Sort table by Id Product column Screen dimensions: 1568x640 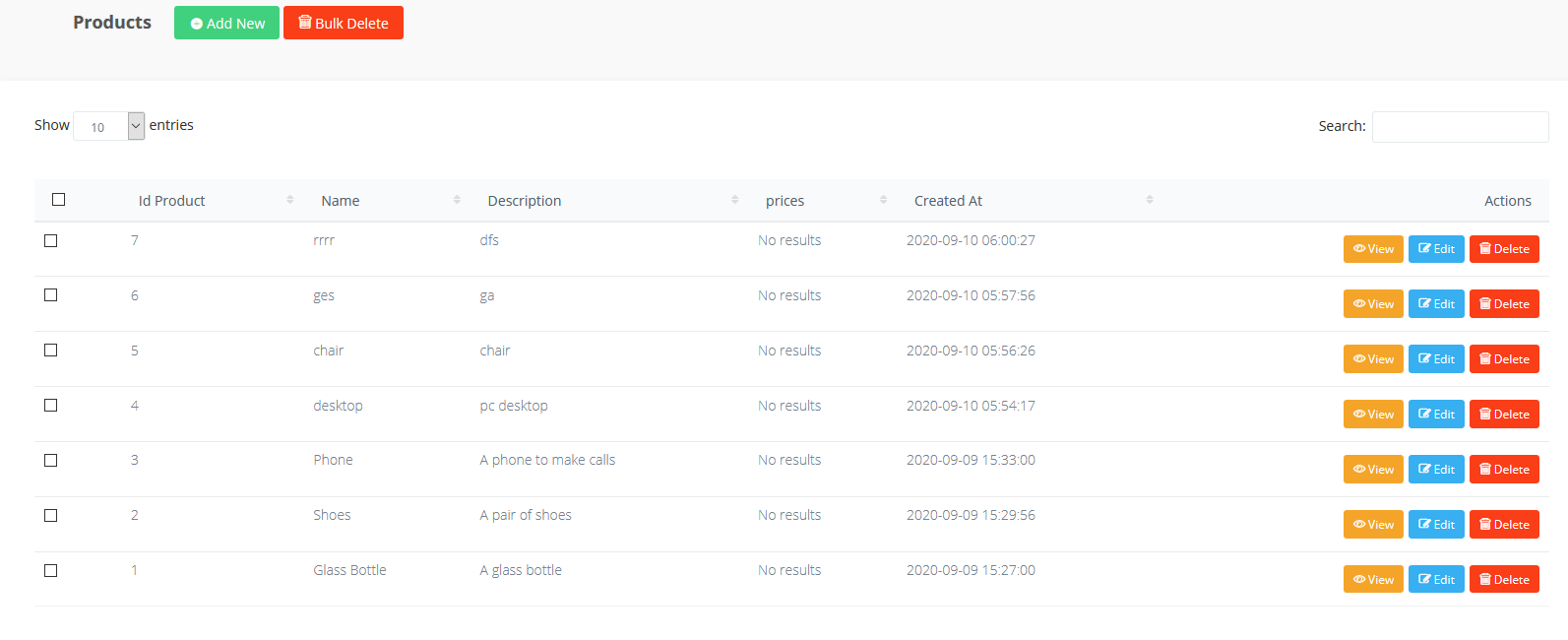(x=215, y=201)
